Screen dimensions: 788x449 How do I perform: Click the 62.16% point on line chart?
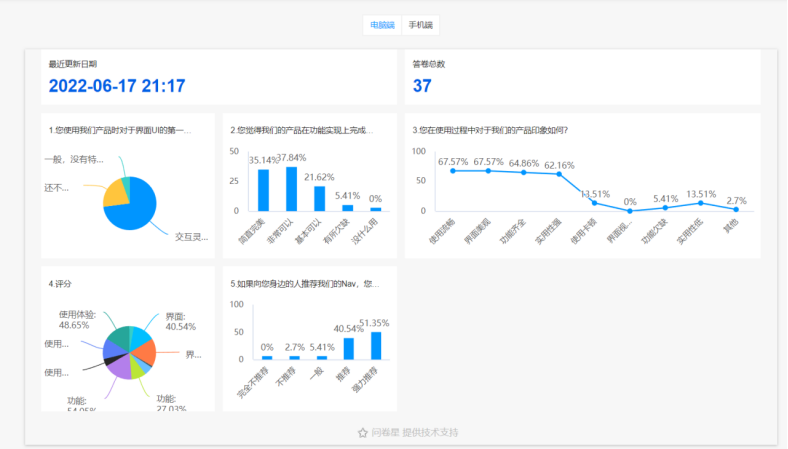[x=559, y=174]
